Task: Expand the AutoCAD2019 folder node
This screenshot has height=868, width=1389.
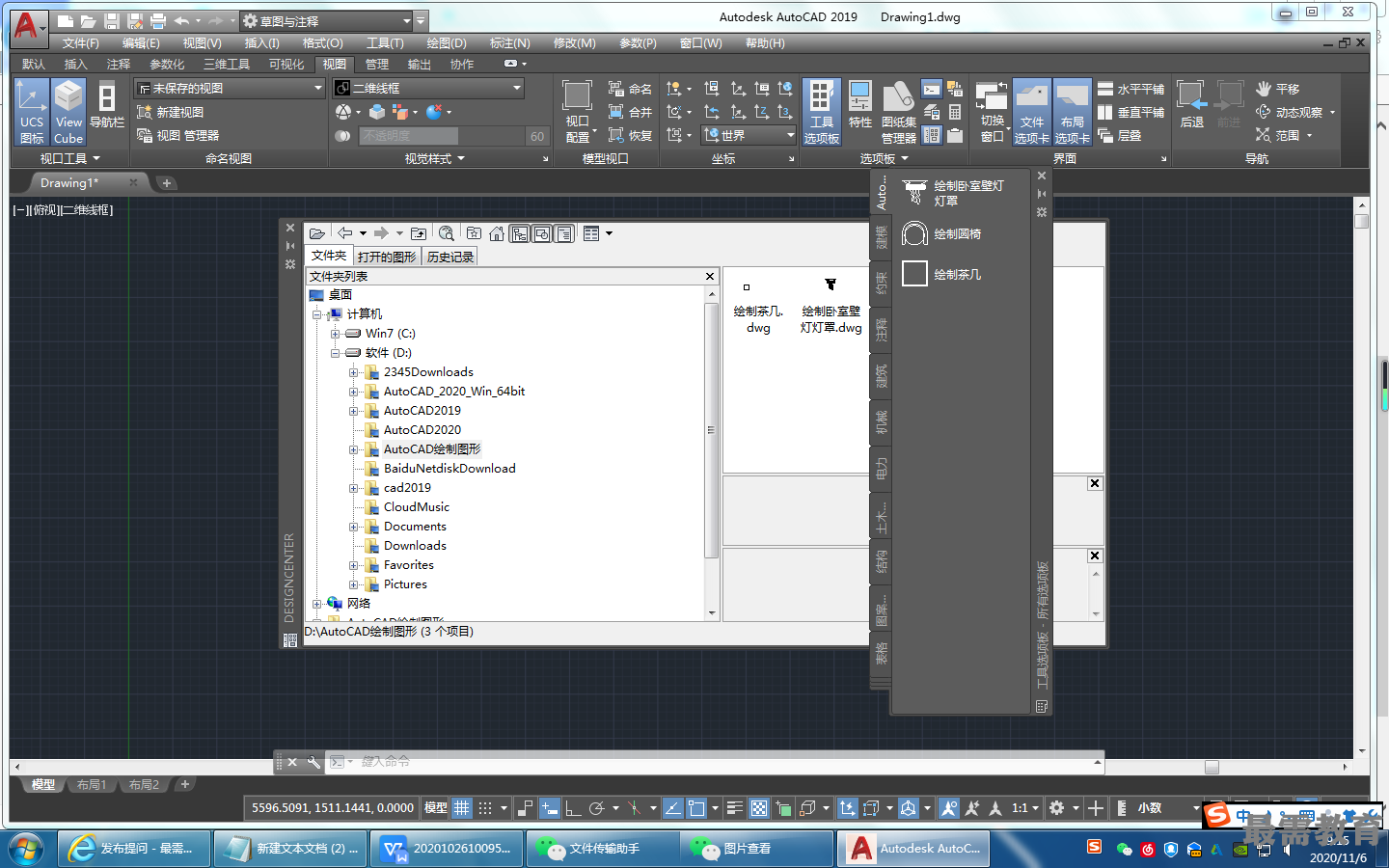Action: tap(353, 411)
